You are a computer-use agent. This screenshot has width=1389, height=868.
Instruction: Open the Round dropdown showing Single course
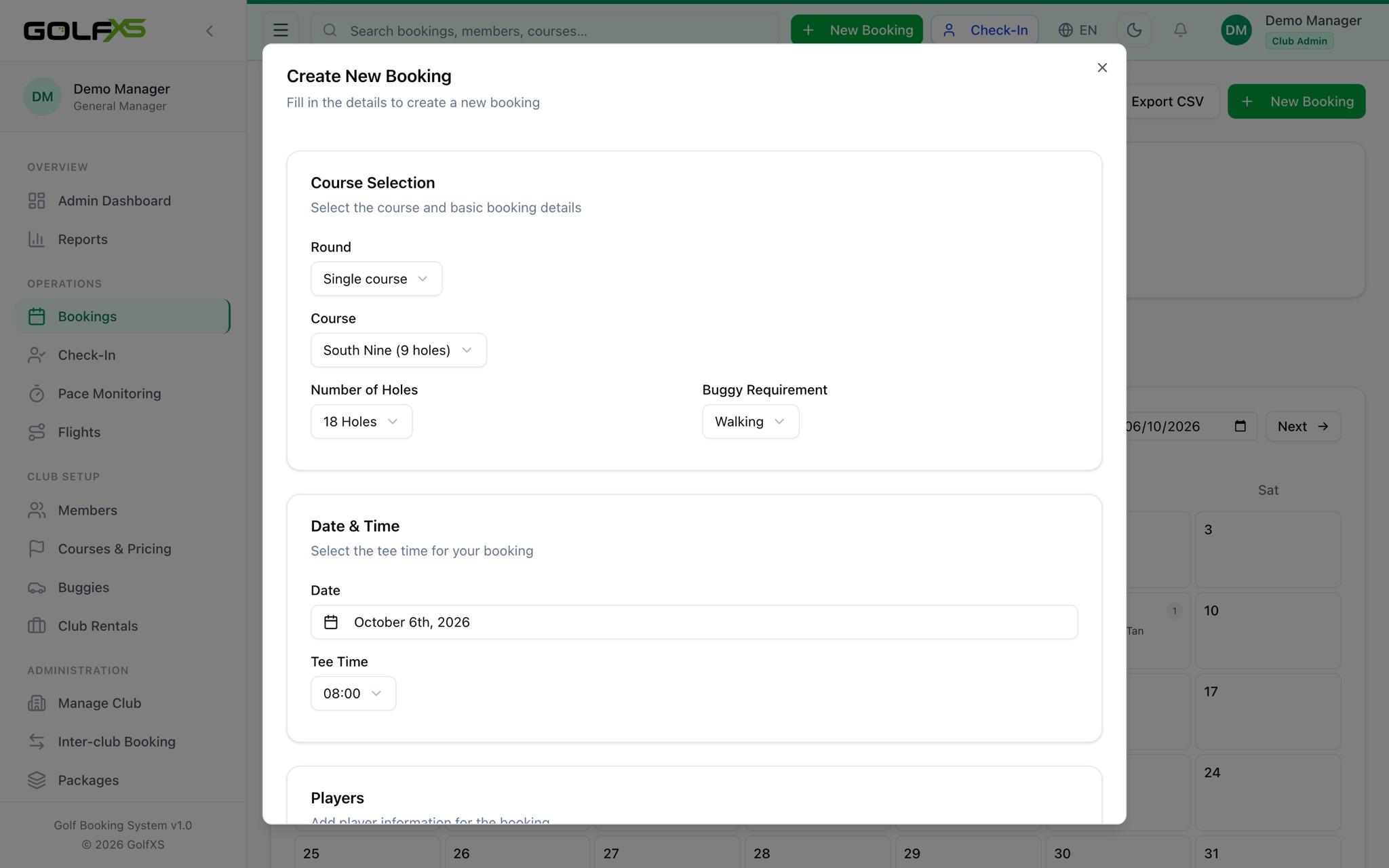click(x=376, y=279)
